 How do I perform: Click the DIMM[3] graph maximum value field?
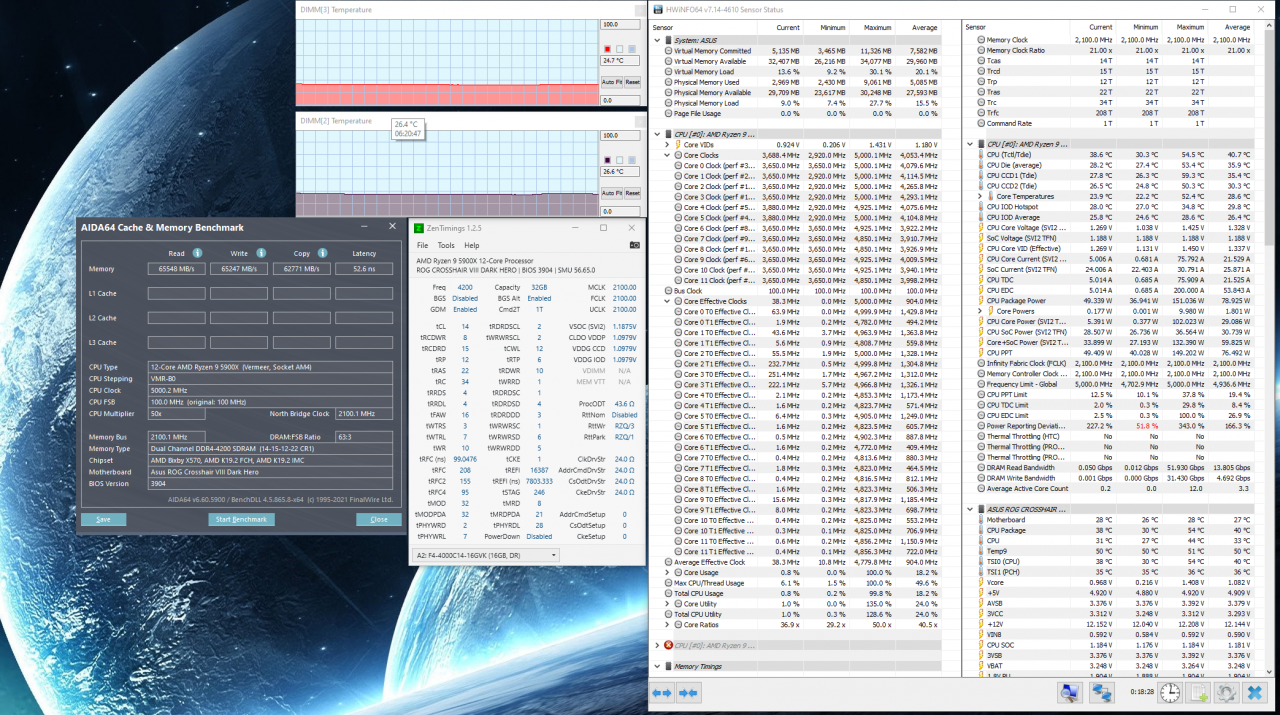coord(620,25)
